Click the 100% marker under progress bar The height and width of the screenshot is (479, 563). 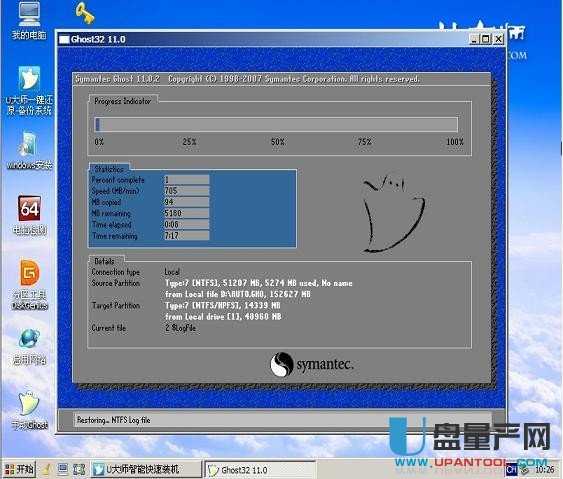tap(455, 142)
